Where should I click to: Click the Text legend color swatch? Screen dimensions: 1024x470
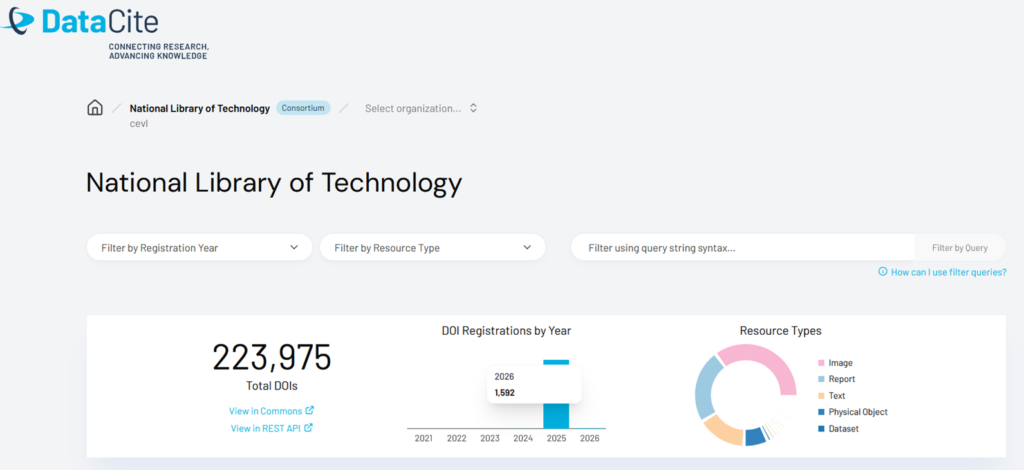(822, 396)
